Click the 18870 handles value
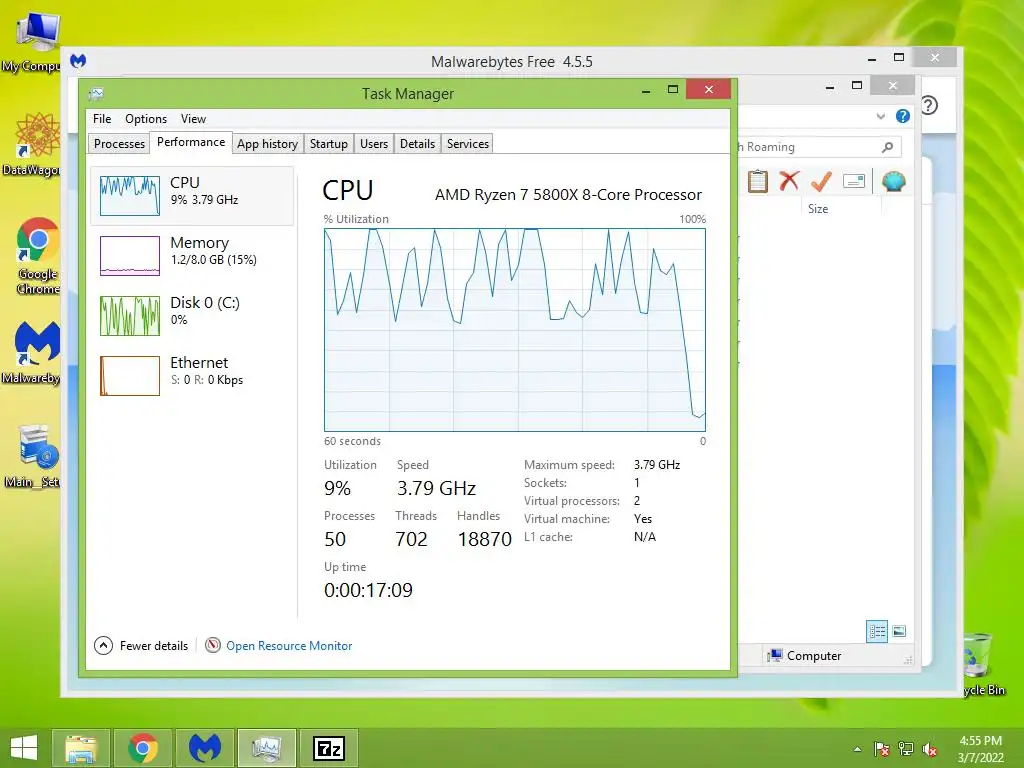The width and height of the screenshot is (1024, 768). click(485, 539)
